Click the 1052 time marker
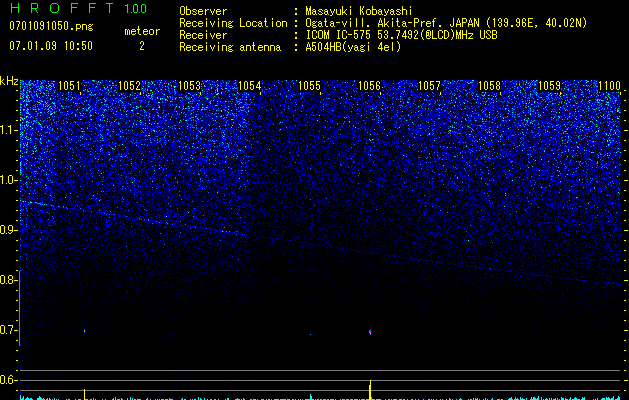 tap(129, 86)
